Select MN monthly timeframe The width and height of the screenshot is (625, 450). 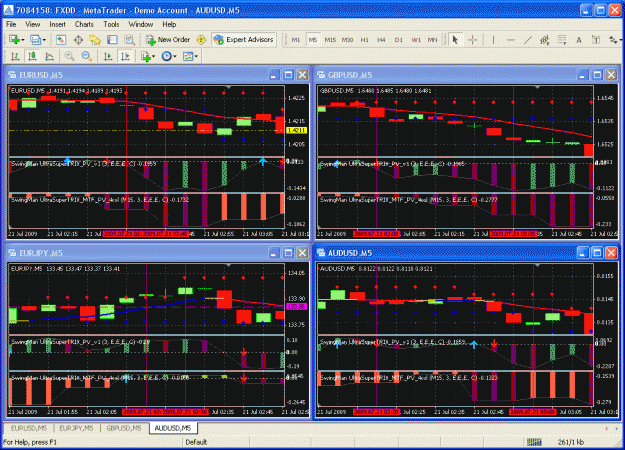(432, 40)
